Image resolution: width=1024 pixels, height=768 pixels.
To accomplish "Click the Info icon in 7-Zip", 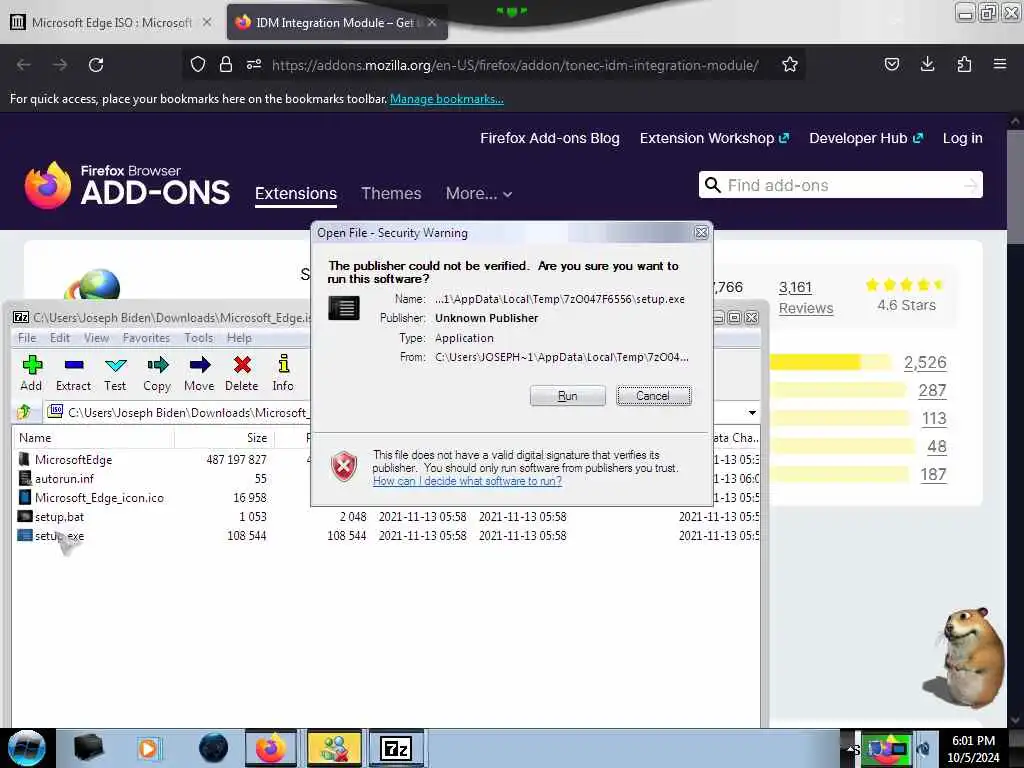I will click(x=283, y=373).
